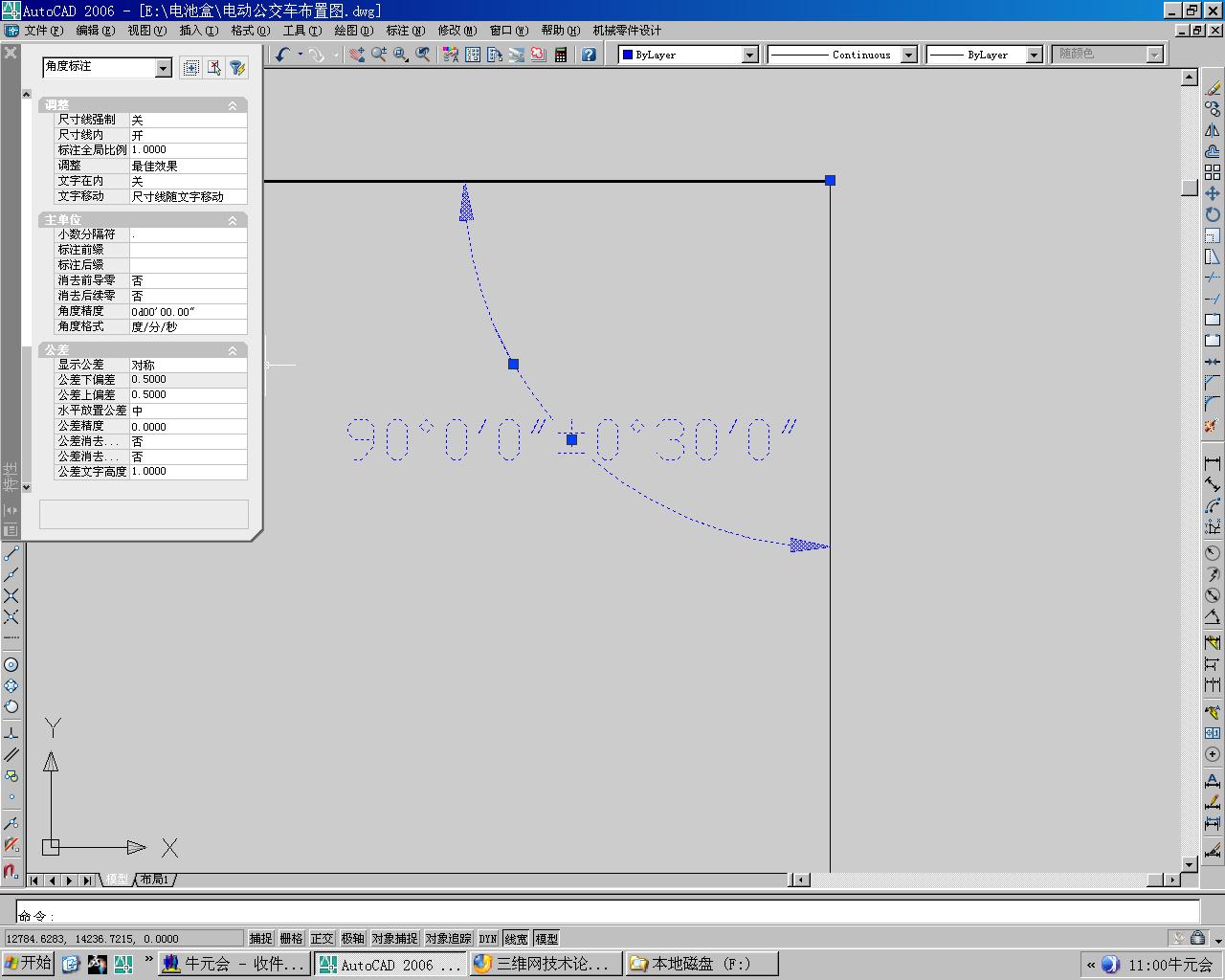Toggle the PICKADD icon in properties palette
This screenshot has width=1225, height=980.
[191, 67]
